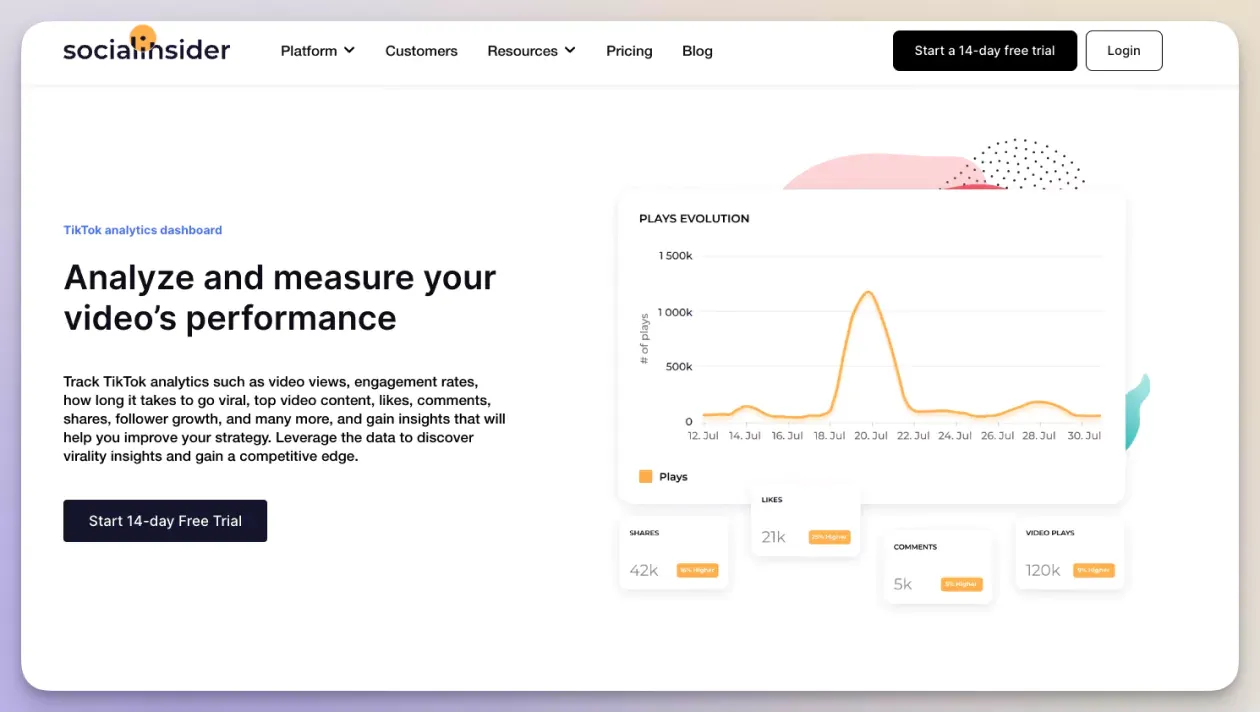This screenshot has width=1260, height=713.
Task: Click the VIDEO PLAYS 120k stat card
Action: click(1070, 553)
